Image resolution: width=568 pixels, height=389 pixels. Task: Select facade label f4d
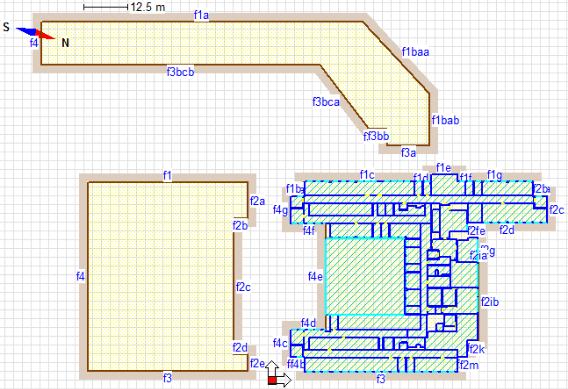pos(308,323)
